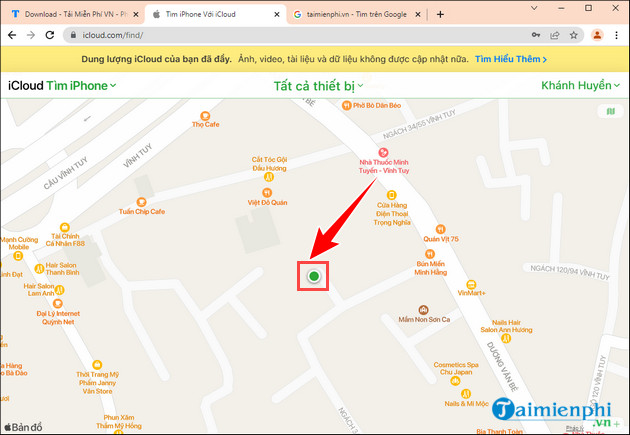Click the Thời Trang Mỹ Phẩm Janny marker
Viewport: 630px width, 435px height.
point(97,365)
